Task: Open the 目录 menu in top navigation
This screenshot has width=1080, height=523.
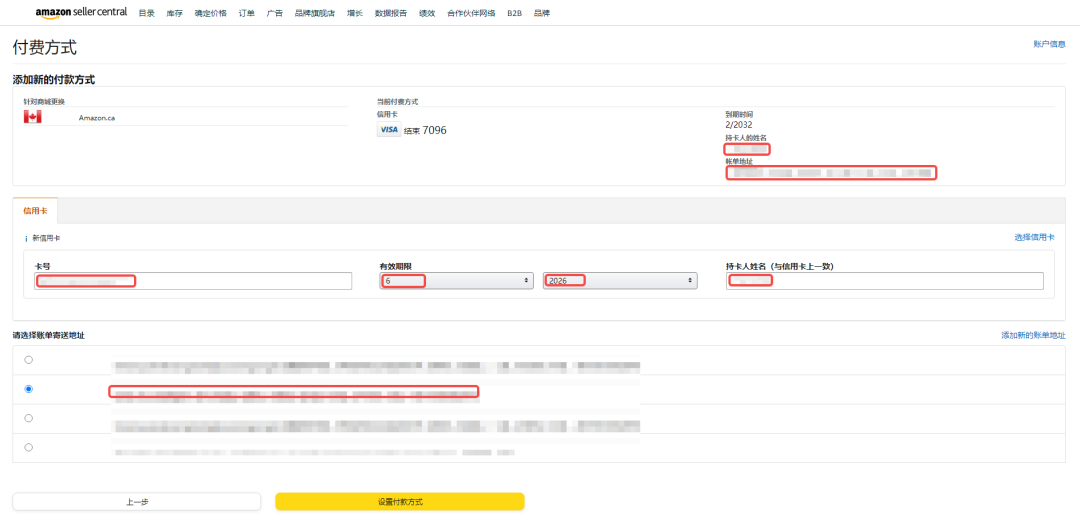Action: [x=146, y=13]
